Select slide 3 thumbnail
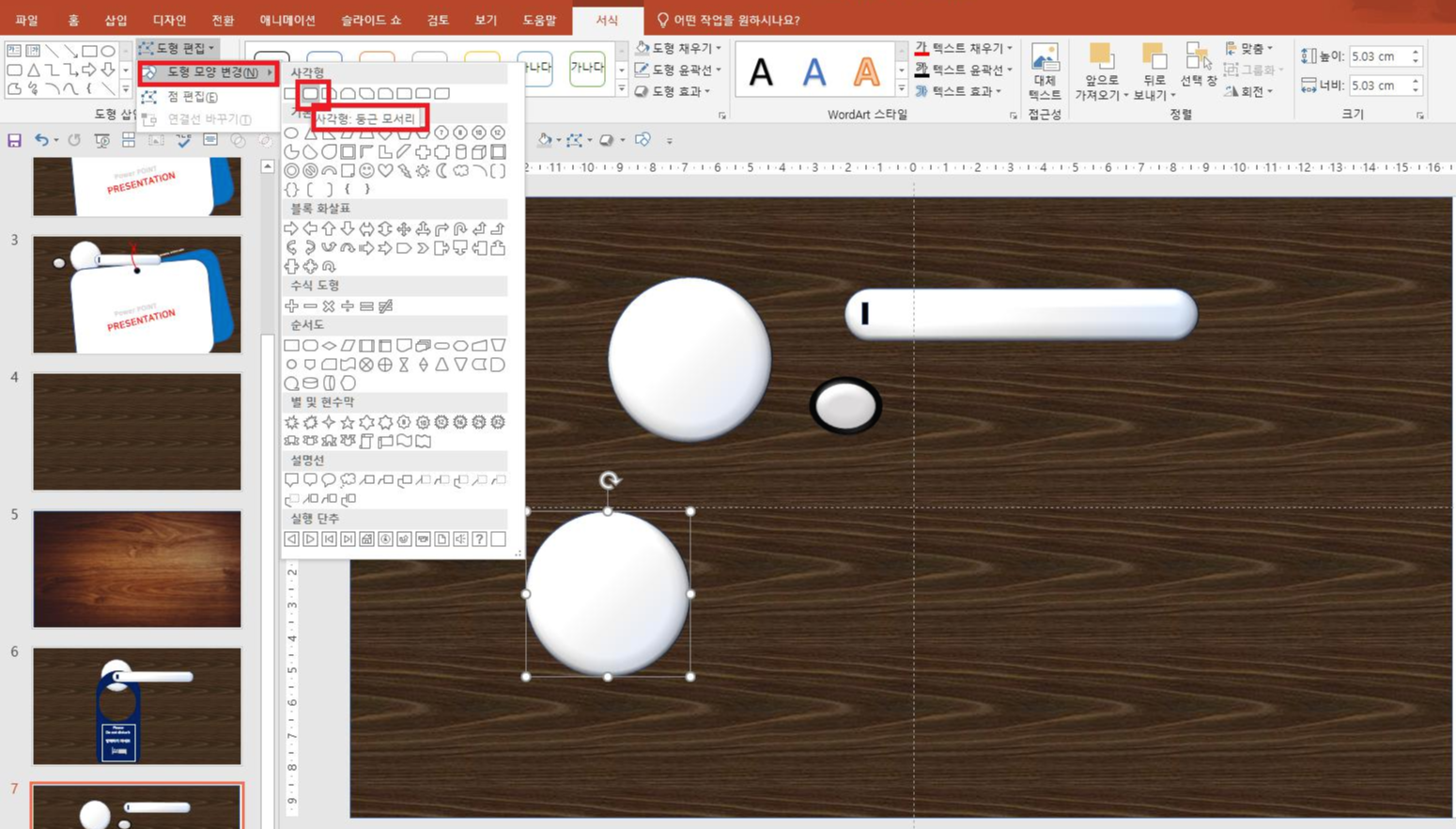 tap(137, 294)
